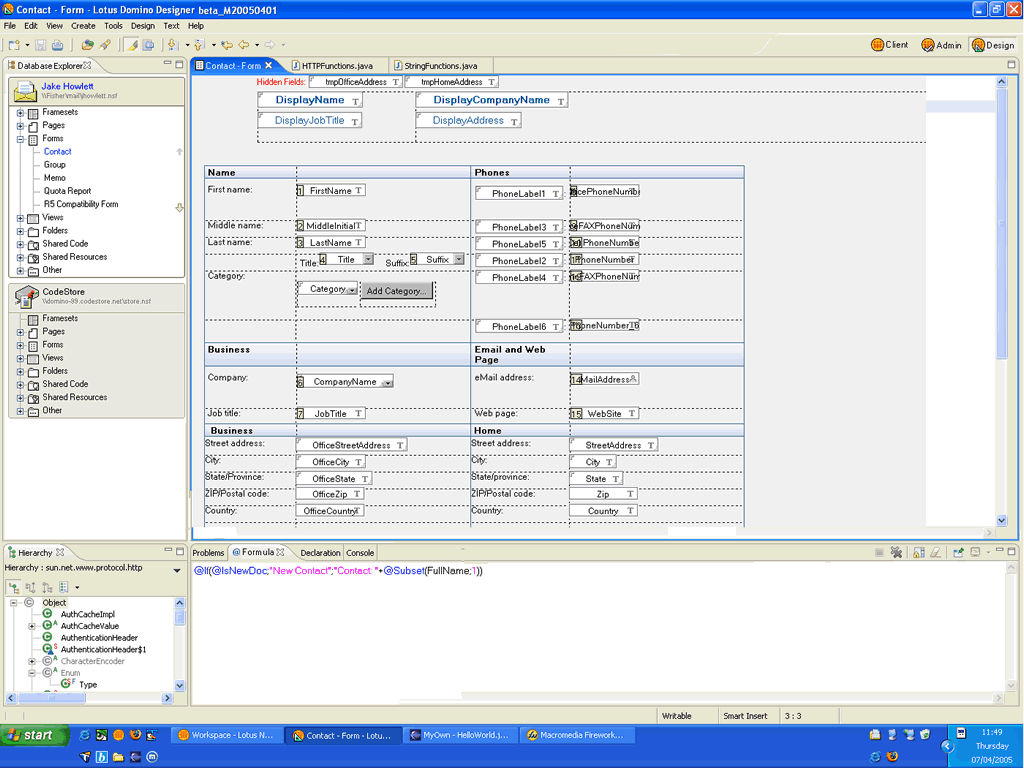
Task: Open the Suffix field dropdown
Action: coord(459,259)
